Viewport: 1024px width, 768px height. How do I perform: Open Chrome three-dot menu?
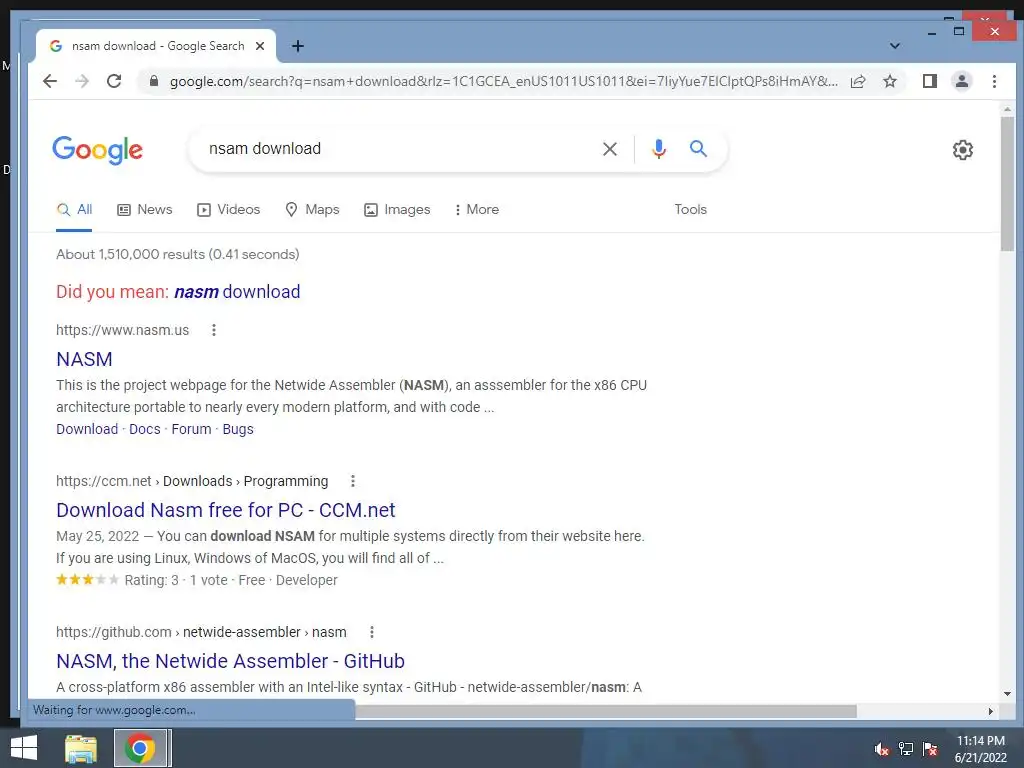pyautogui.click(x=994, y=81)
